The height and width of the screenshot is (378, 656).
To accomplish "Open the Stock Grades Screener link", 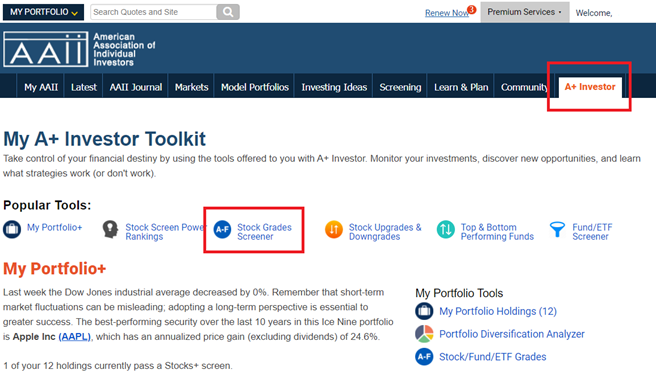I will click(264, 232).
